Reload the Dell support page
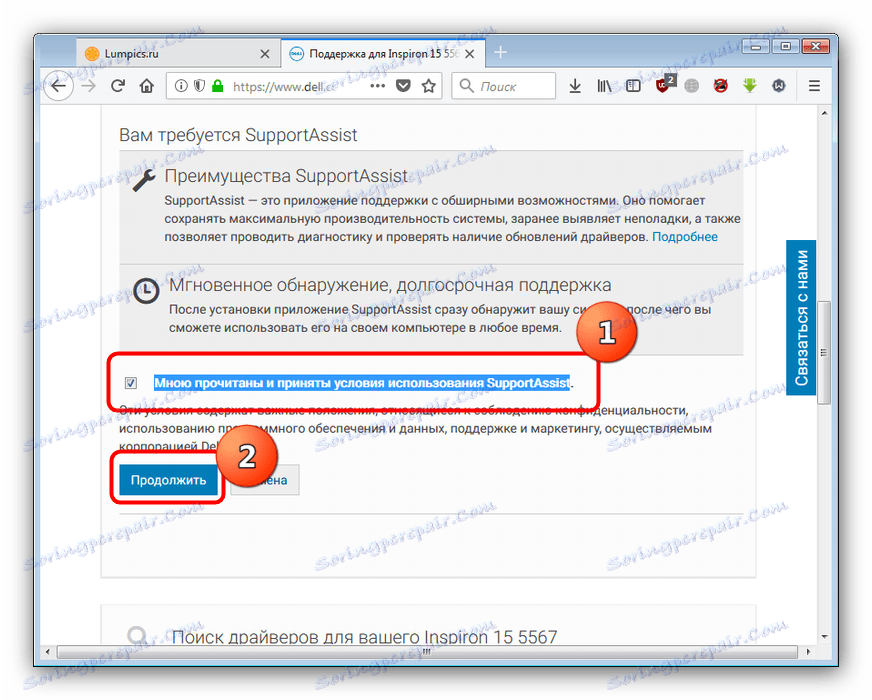This screenshot has height=700, width=872. click(117, 86)
